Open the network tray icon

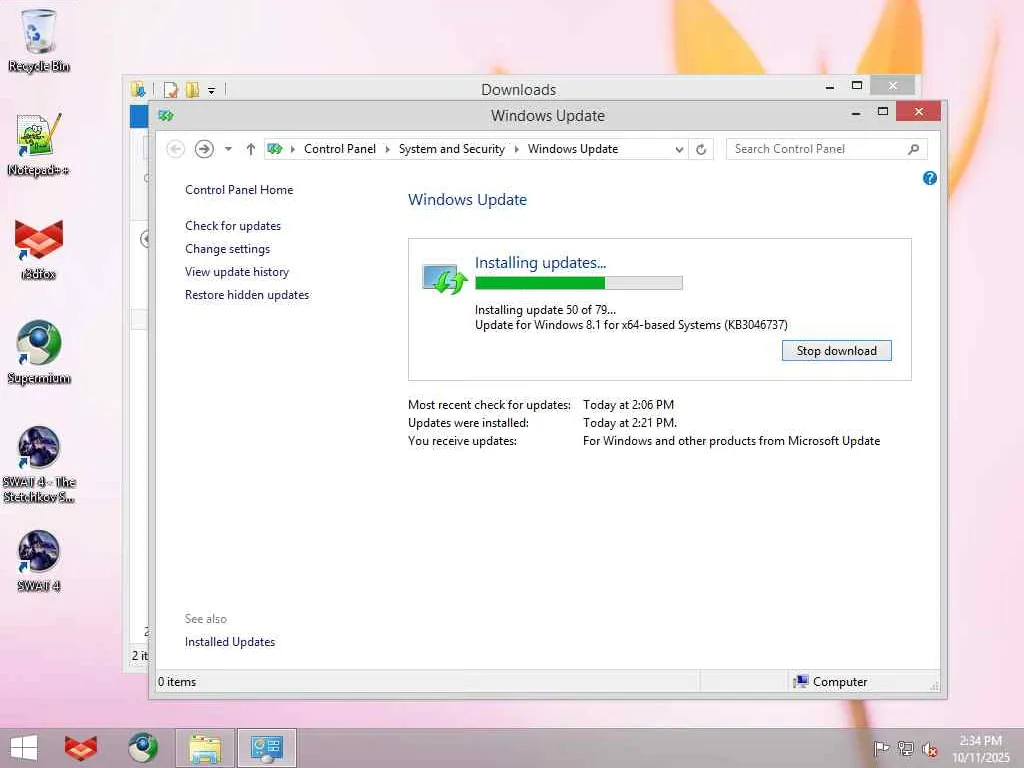tap(905, 748)
